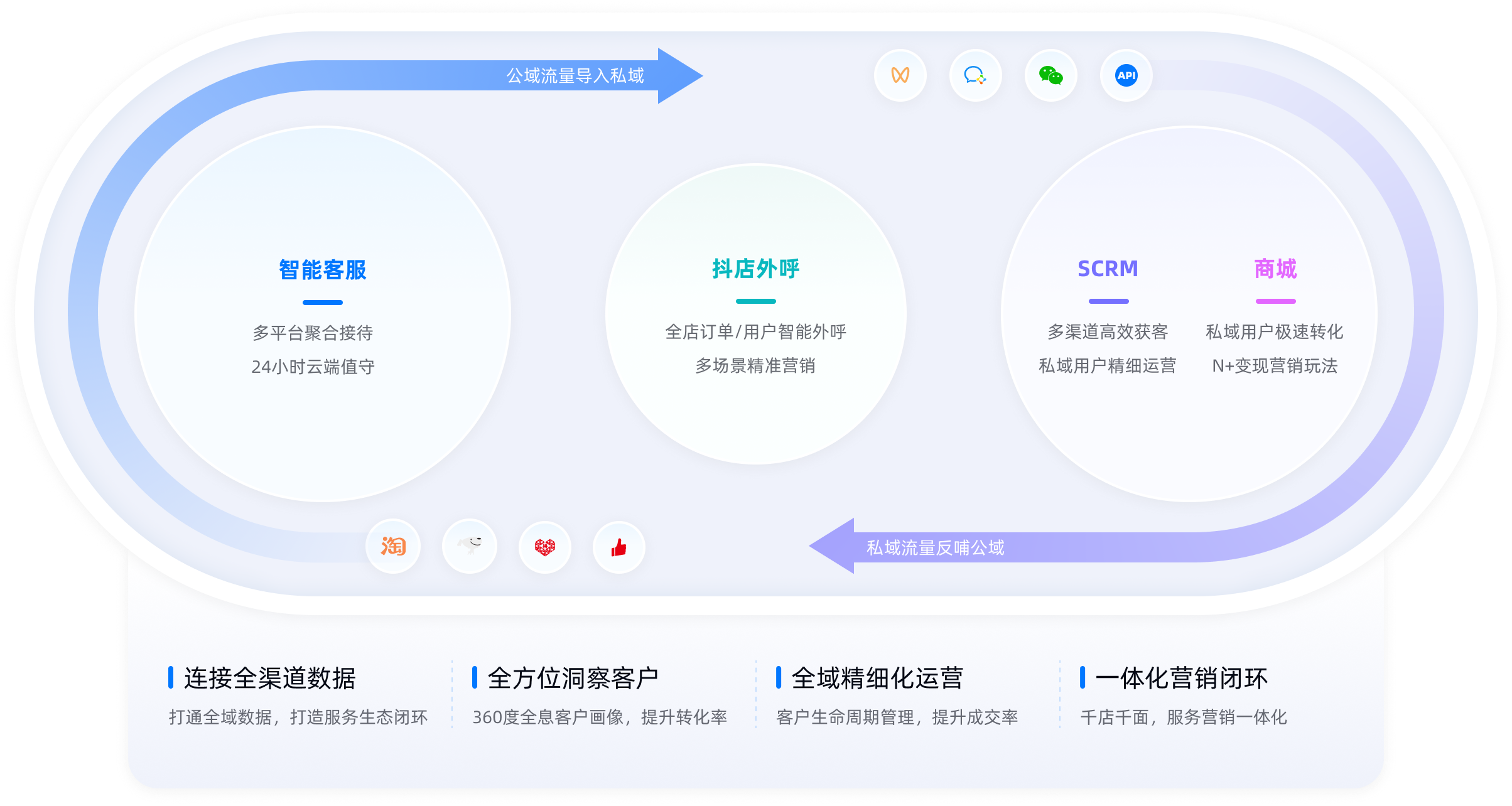Click the orange Taobao icon
This screenshot has height=806, width=1512.
(393, 547)
